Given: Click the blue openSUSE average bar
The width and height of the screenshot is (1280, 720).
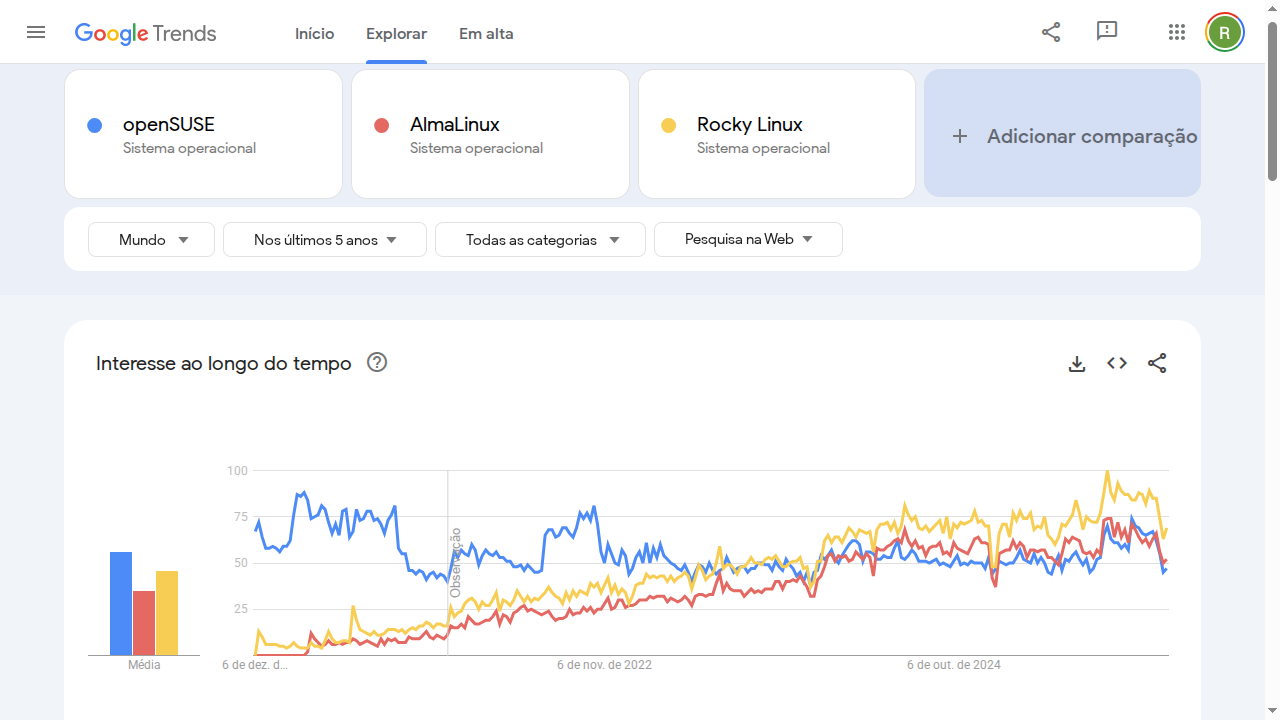Looking at the screenshot, I should pyautogui.click(x=121, y=603).
